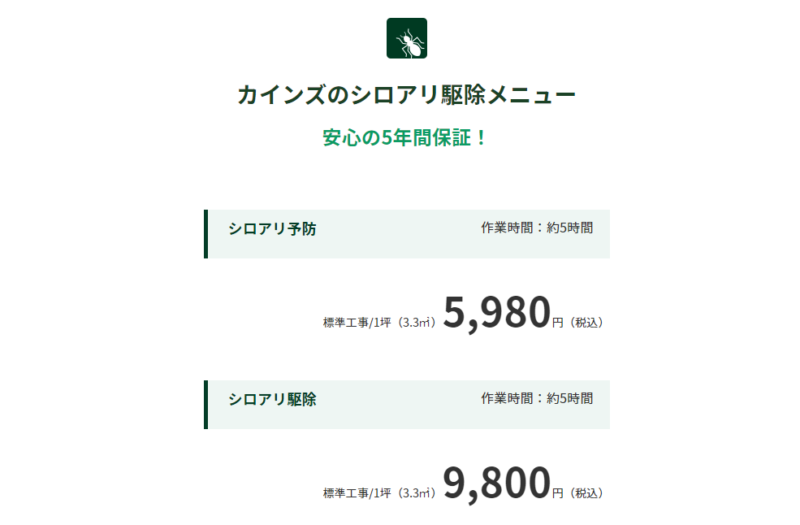Click dark green bar left of シロアリ予防
Screen dimensions: 800x525
click(206, 234)
